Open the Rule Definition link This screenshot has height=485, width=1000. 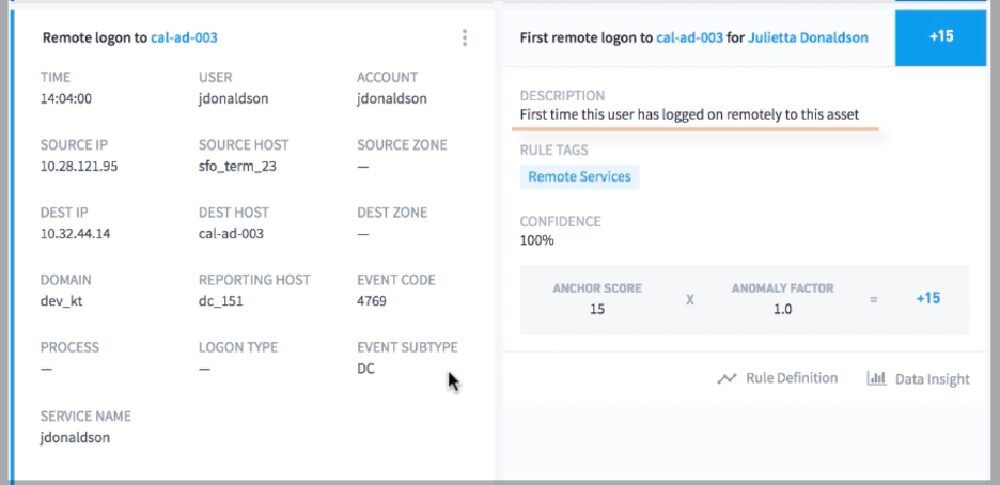click(x=791, y=378)
